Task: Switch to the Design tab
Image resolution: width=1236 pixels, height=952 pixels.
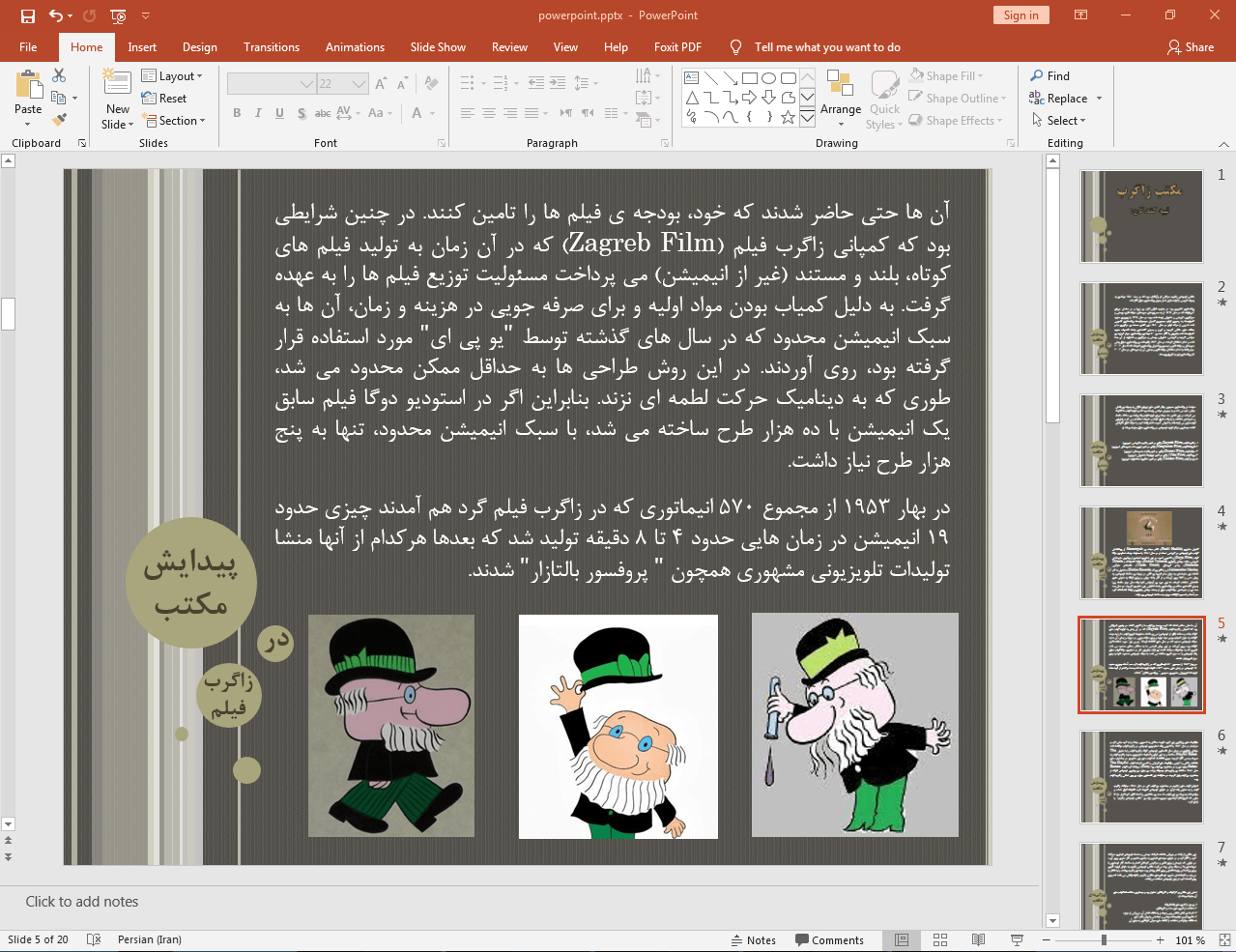Action: click(x=200, y=46)
